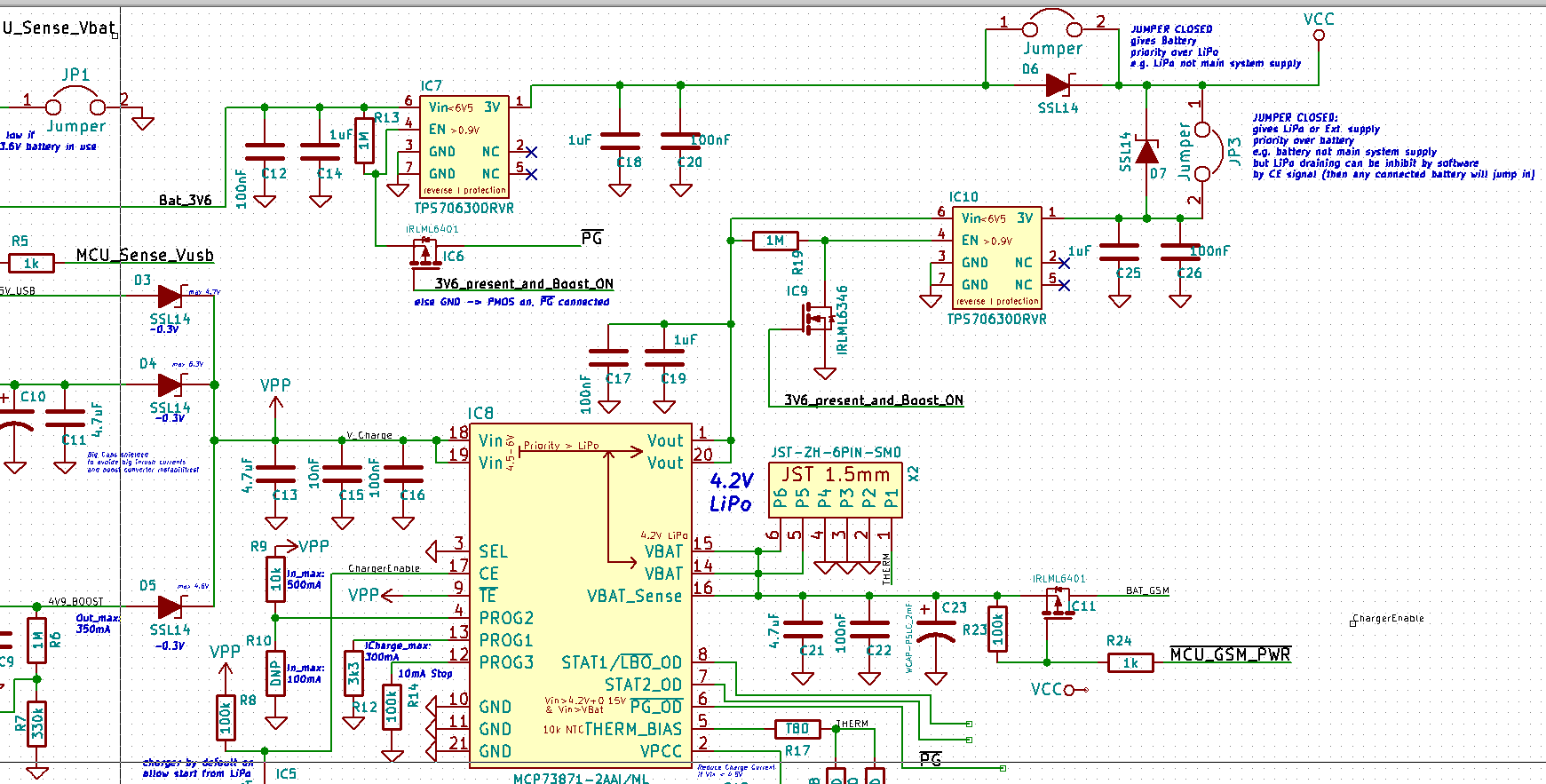Click the JST 1.5mm connector X2
This screenshot has height=784, width=1546.
[x=835, y=489]
